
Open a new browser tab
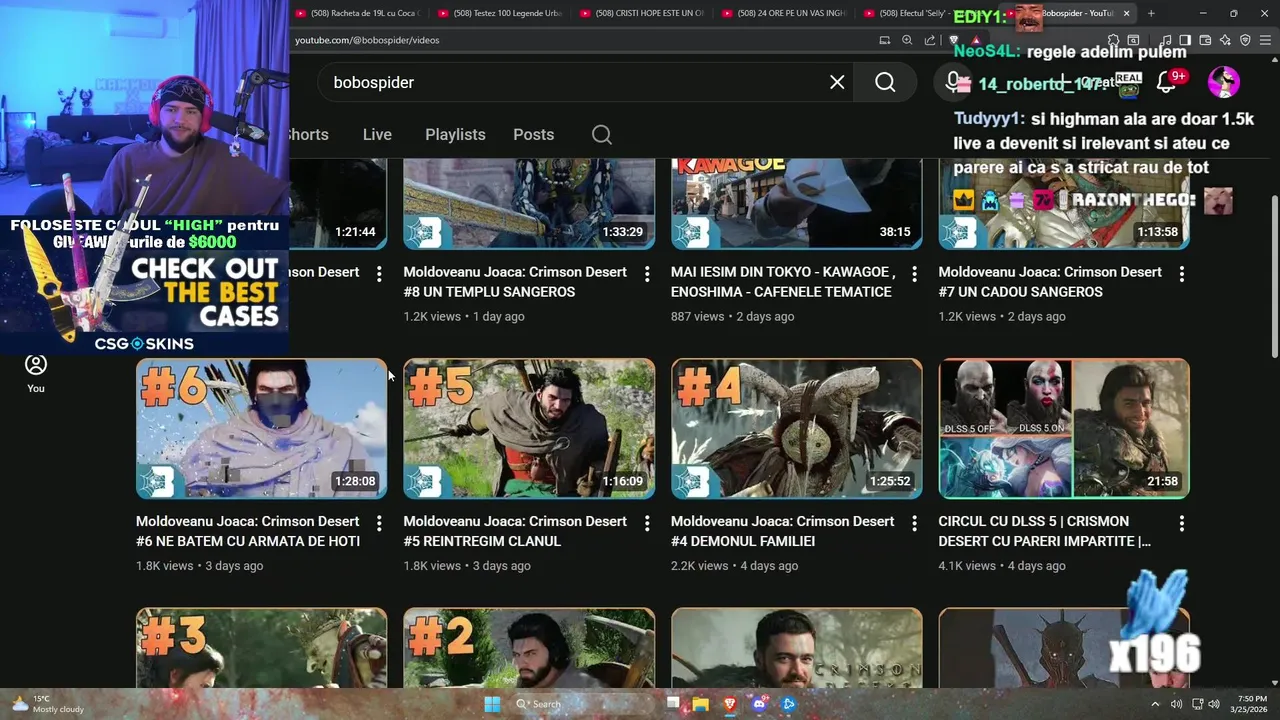1151,13
